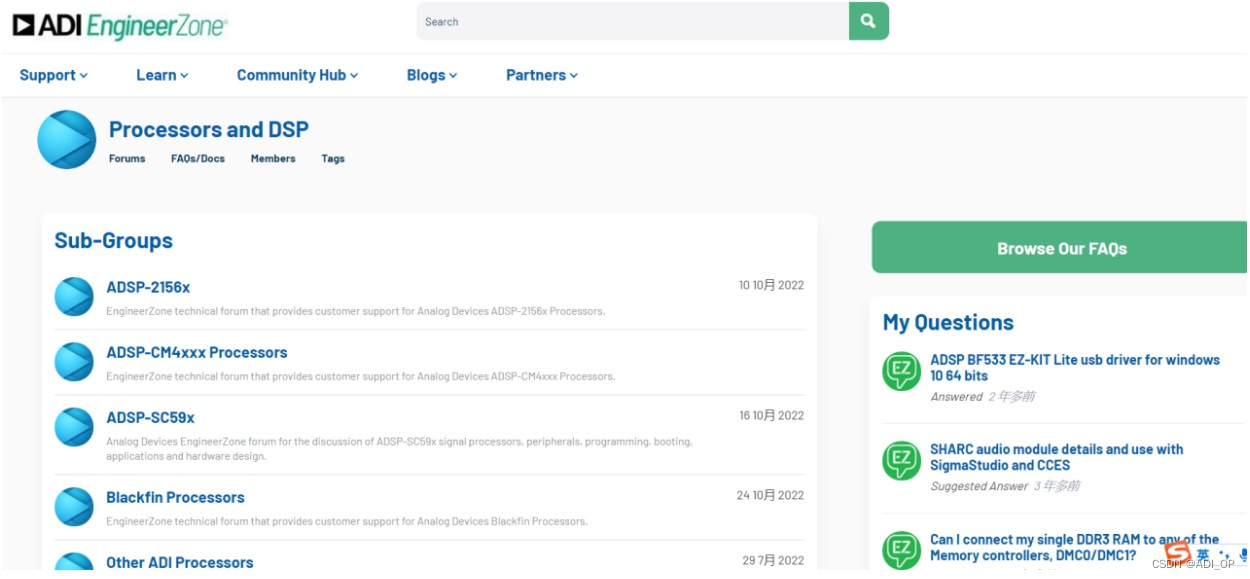Screen dimensions: 1250x579
Task: Focus the Search input field
Action: click(633, 21)
